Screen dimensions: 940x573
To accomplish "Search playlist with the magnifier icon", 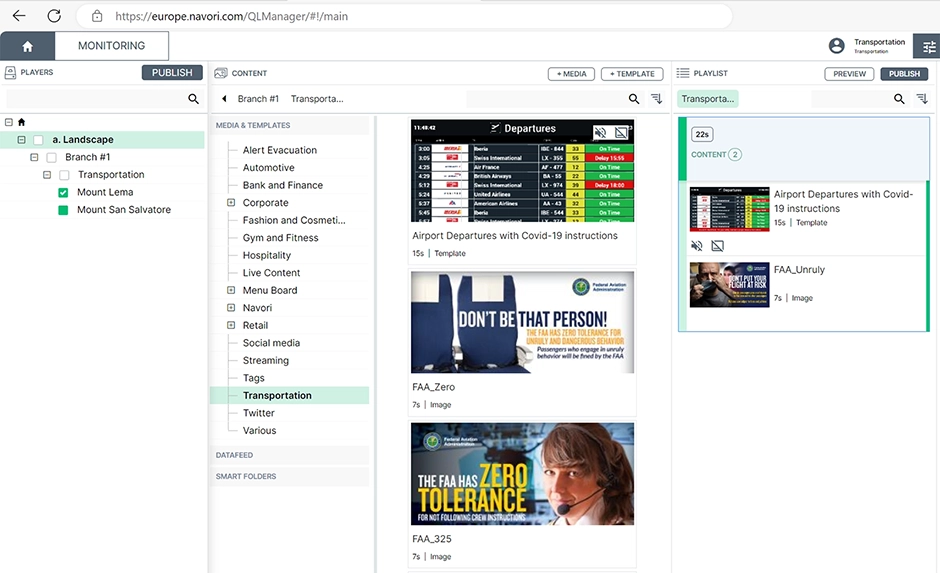I will 899,99.
